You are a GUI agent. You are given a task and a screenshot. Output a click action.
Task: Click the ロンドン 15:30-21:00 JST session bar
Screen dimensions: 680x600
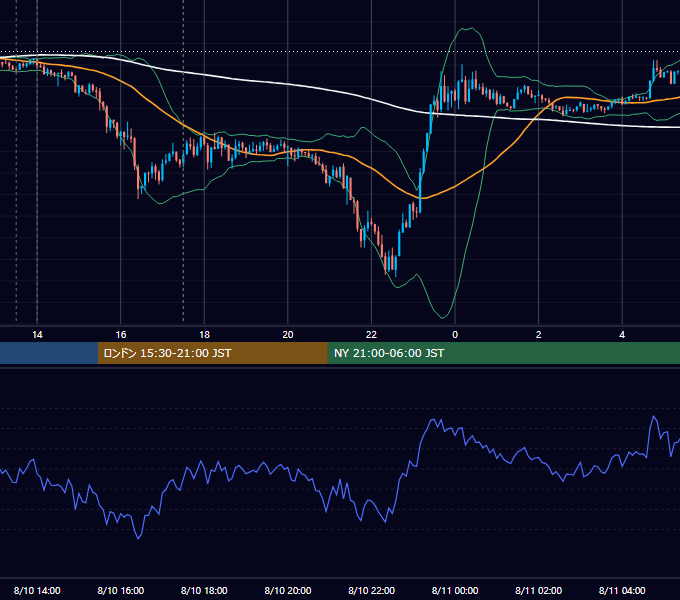pos(212,353)
